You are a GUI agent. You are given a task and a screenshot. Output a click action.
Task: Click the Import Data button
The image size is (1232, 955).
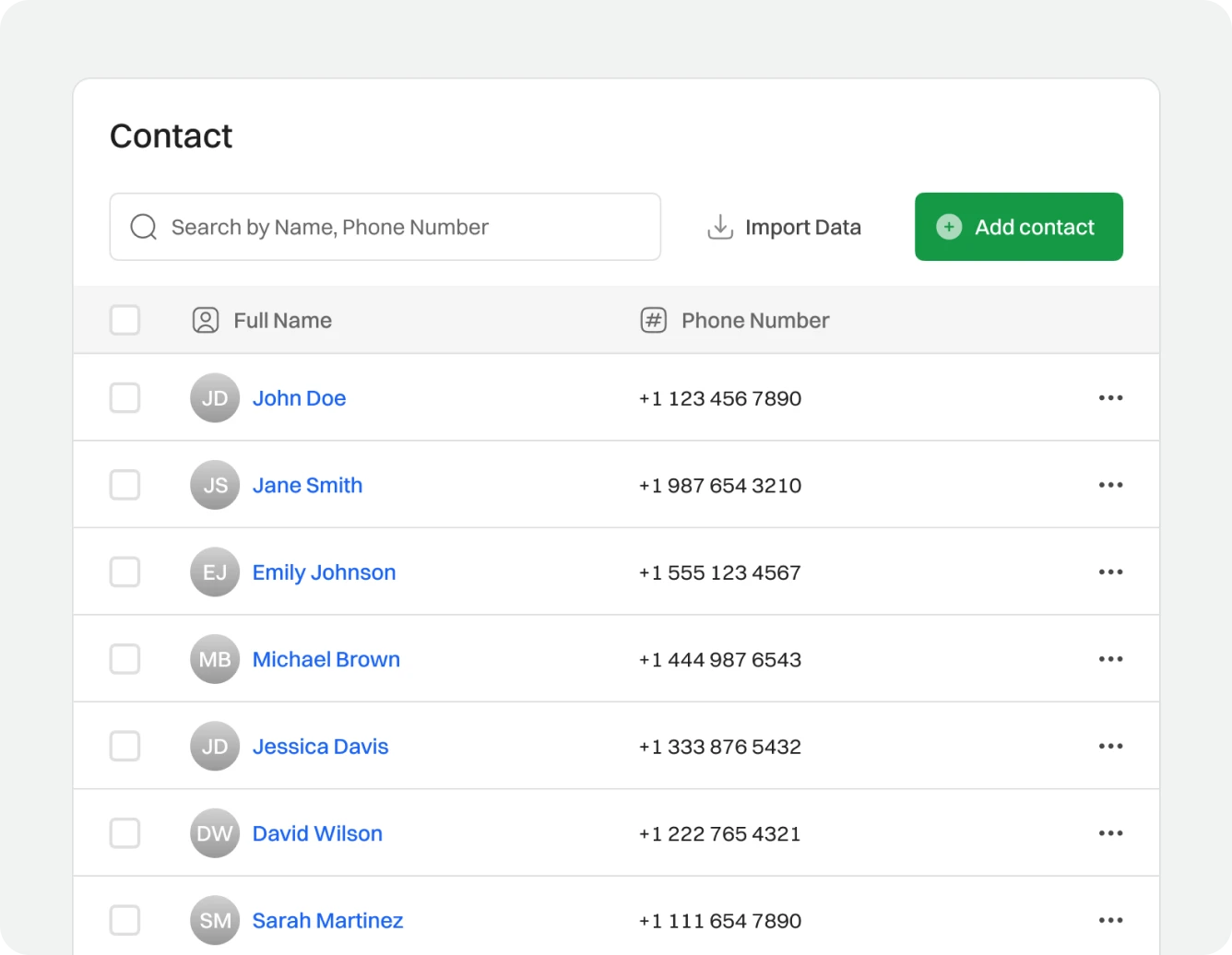[784, 227]
